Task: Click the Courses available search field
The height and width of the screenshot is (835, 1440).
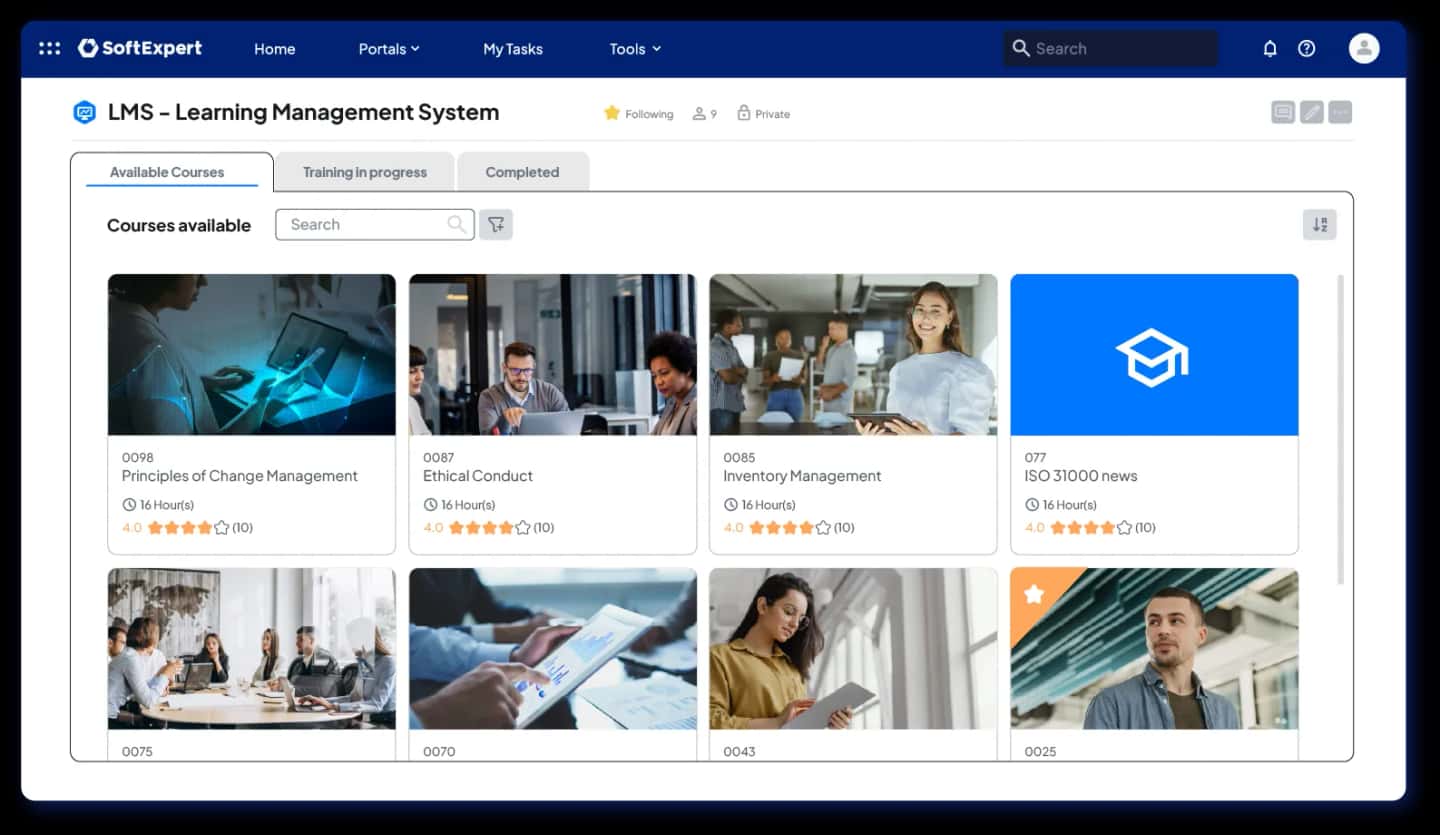Action: (x=375, y=224)
